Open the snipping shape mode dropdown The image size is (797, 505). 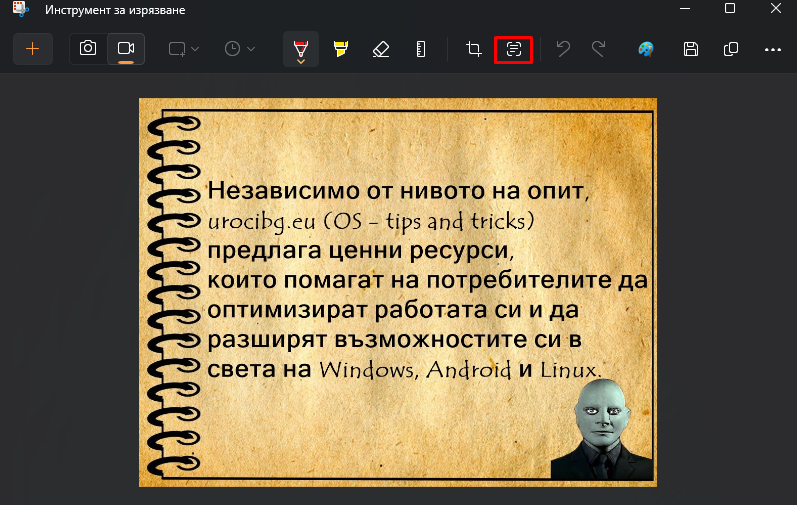(x=183, y=49)
